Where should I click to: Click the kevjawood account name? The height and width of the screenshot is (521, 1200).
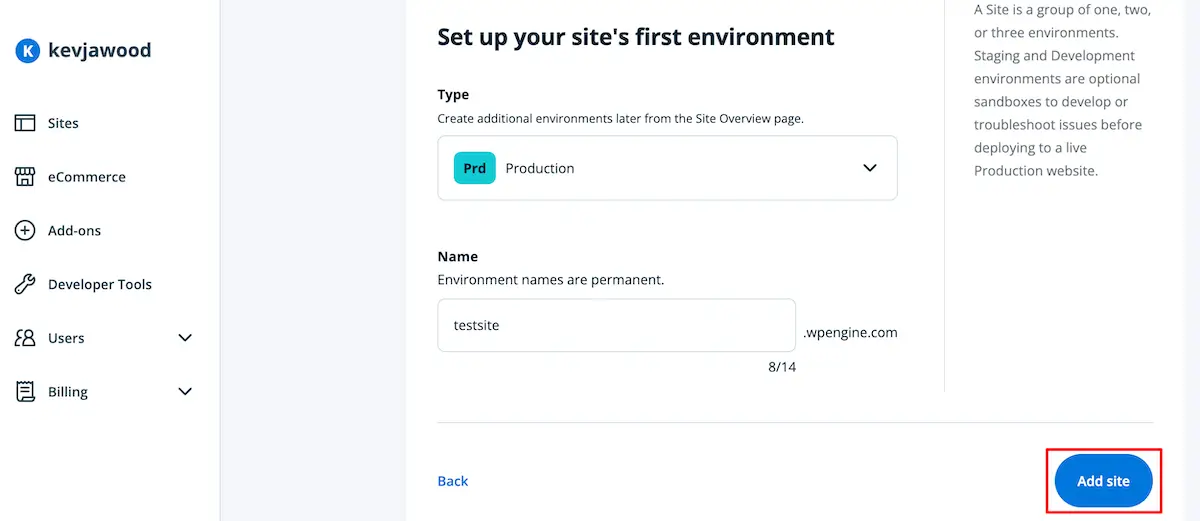pyautogui.click(x=100, y=51)
